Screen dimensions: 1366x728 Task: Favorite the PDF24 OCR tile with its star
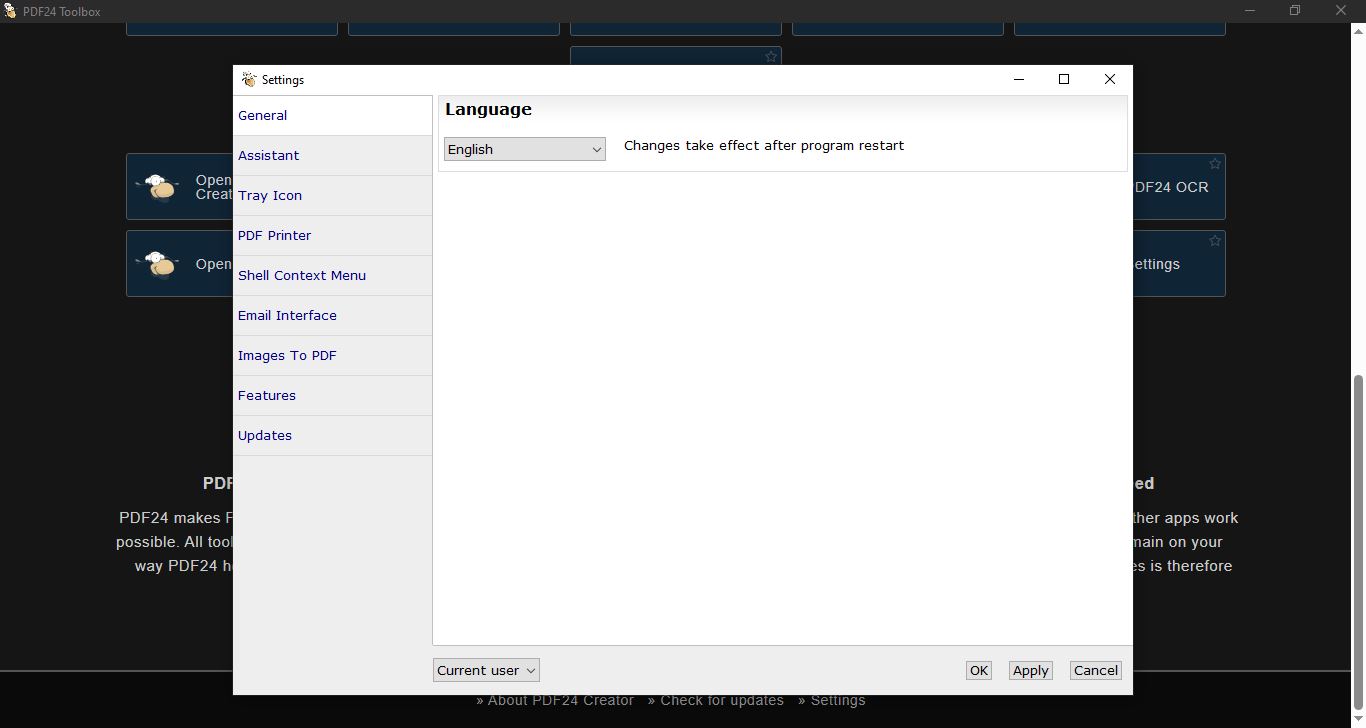click(x=1215, y=164)
